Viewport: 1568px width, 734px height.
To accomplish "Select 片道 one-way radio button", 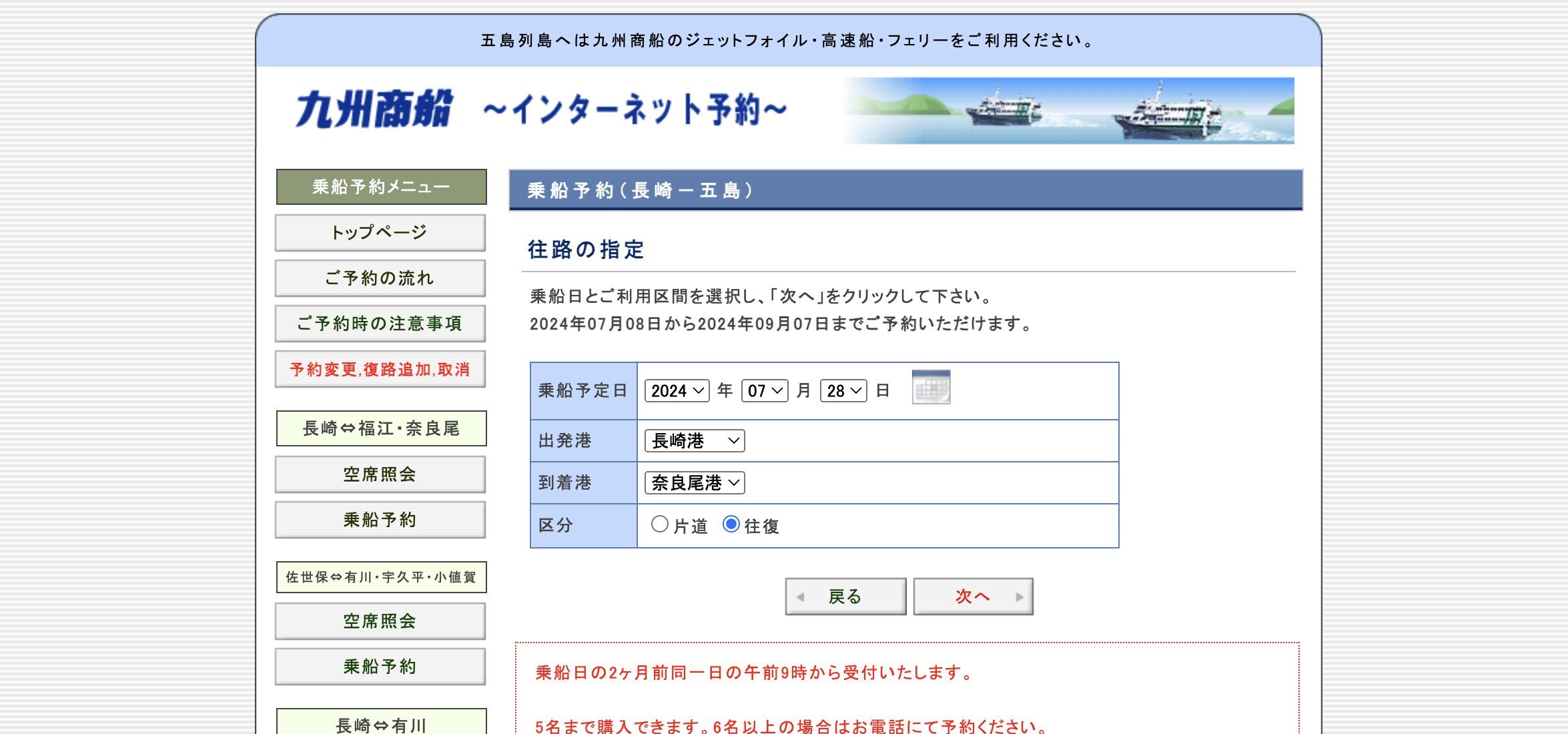I will tap(659, 526).
